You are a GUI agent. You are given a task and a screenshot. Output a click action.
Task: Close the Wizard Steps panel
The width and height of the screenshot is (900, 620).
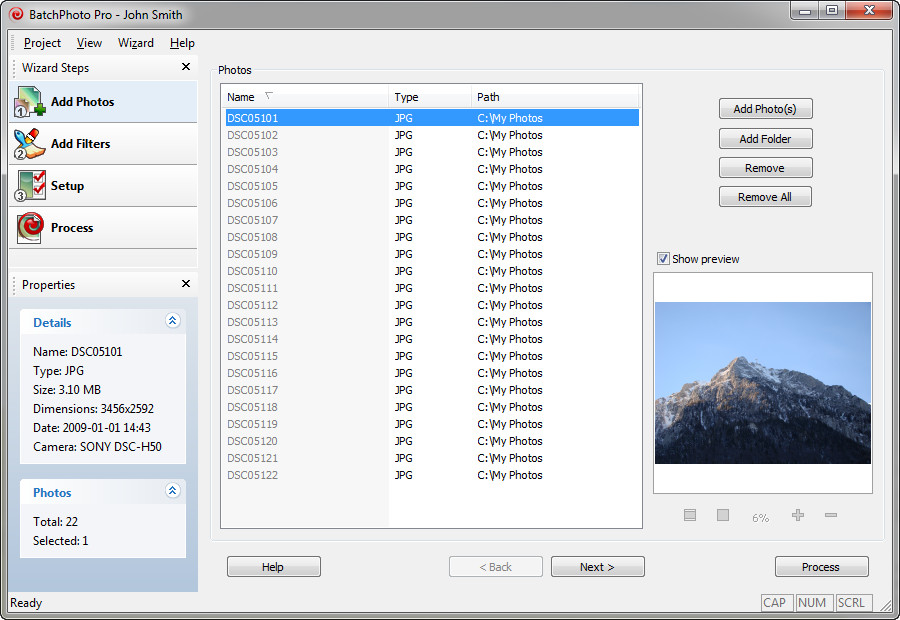tap(185, 67)
